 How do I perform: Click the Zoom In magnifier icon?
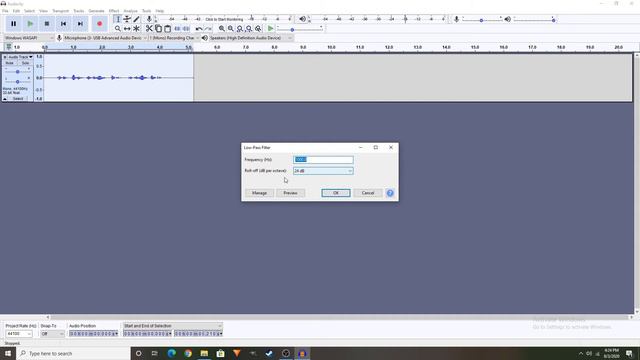click(222, 29)
